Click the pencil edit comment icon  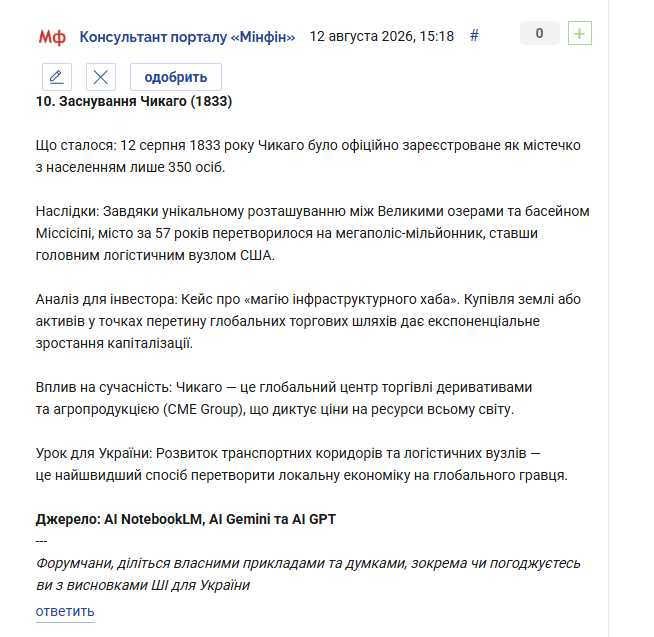pos(57,77)
